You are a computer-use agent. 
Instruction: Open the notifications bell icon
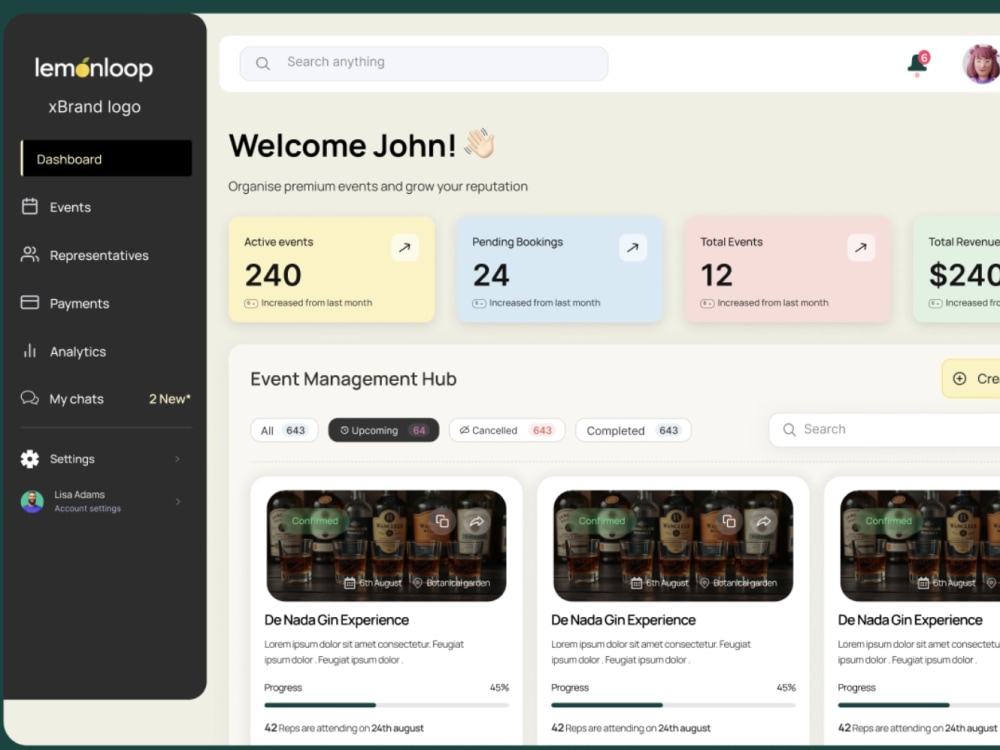point(918,64)
